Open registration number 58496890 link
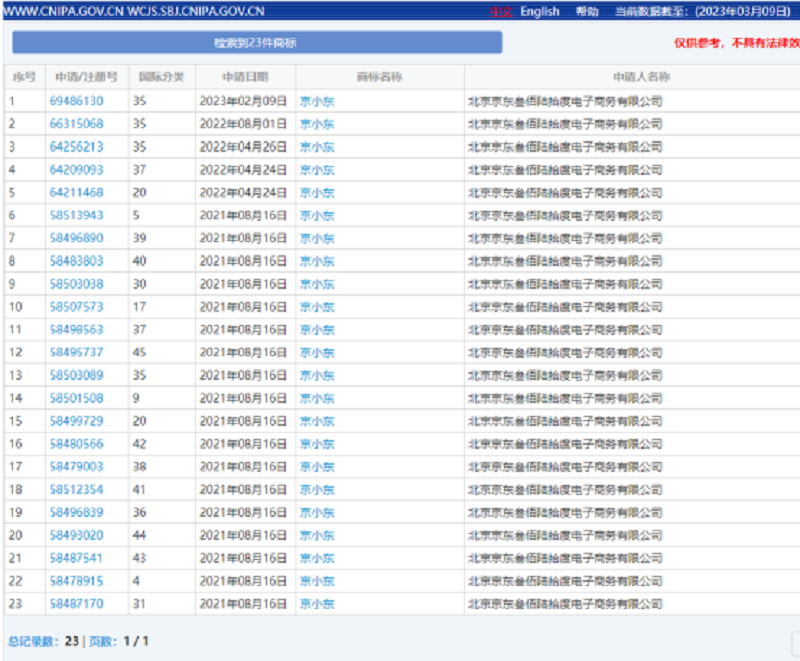This screenshot has width=800, height=661. [x=77, y=238]
